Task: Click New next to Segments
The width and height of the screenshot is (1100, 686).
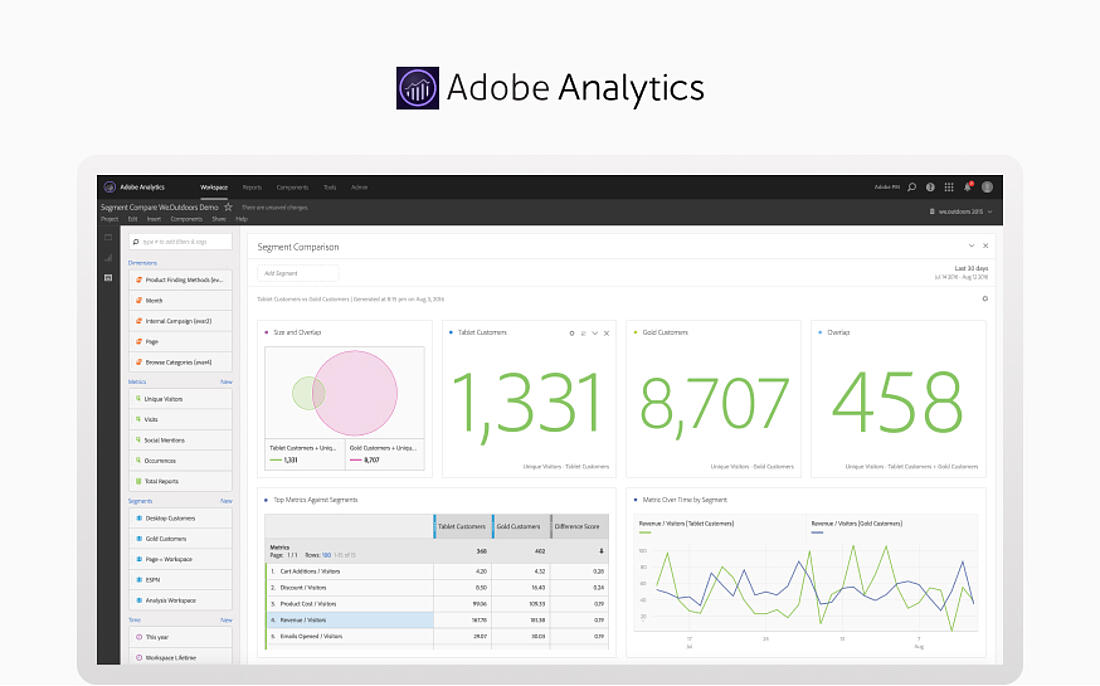Action: (x=226, y=502)
